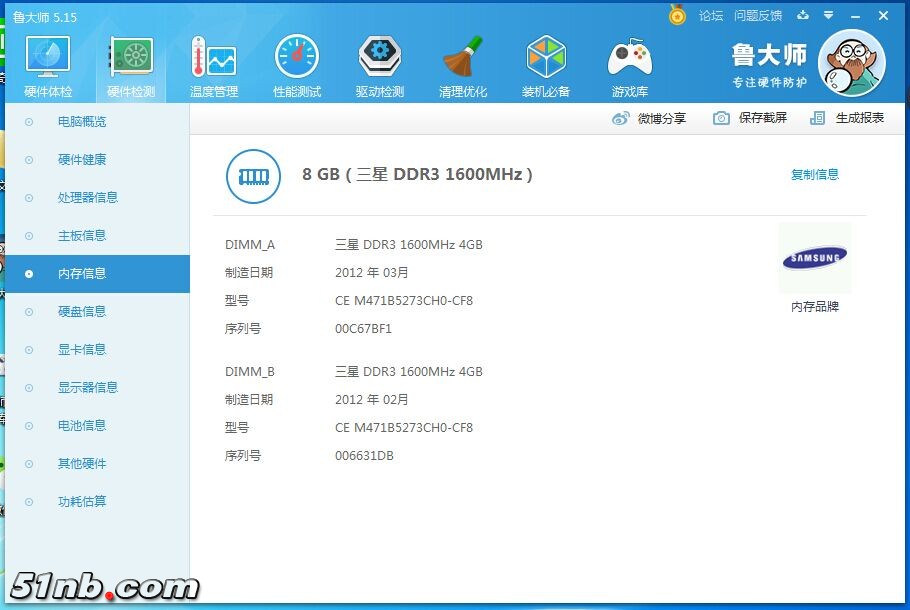Open the 游戏库 game library

coord(629,63)
